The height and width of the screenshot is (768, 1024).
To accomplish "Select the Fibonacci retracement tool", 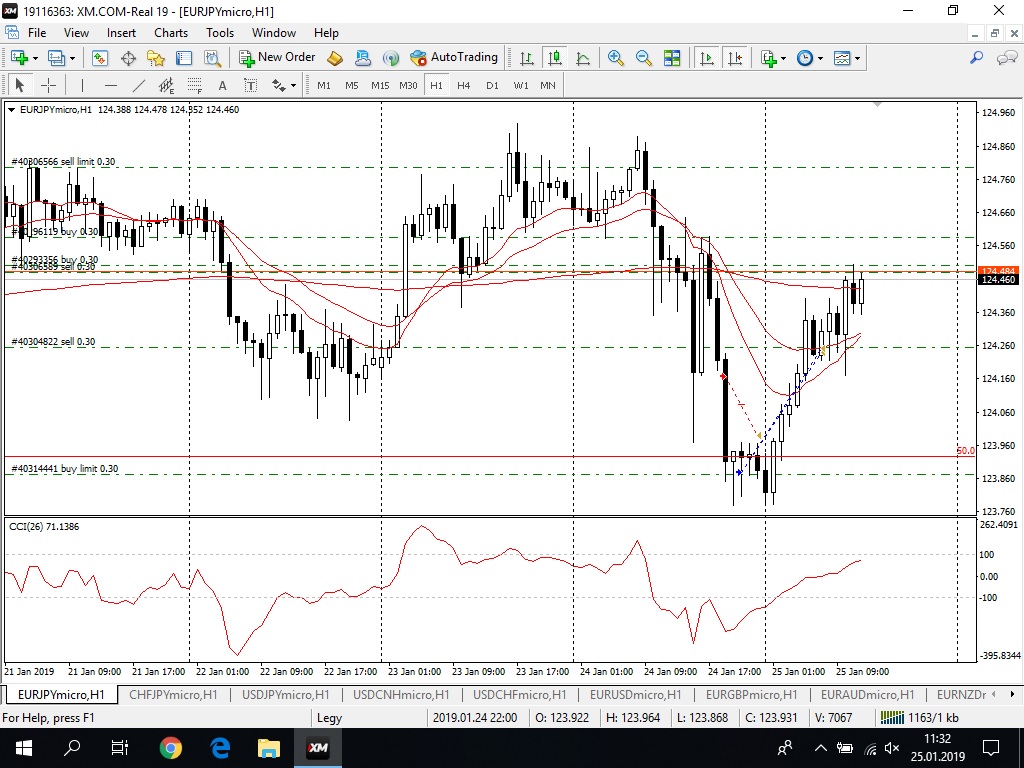I will coord(194,85).
